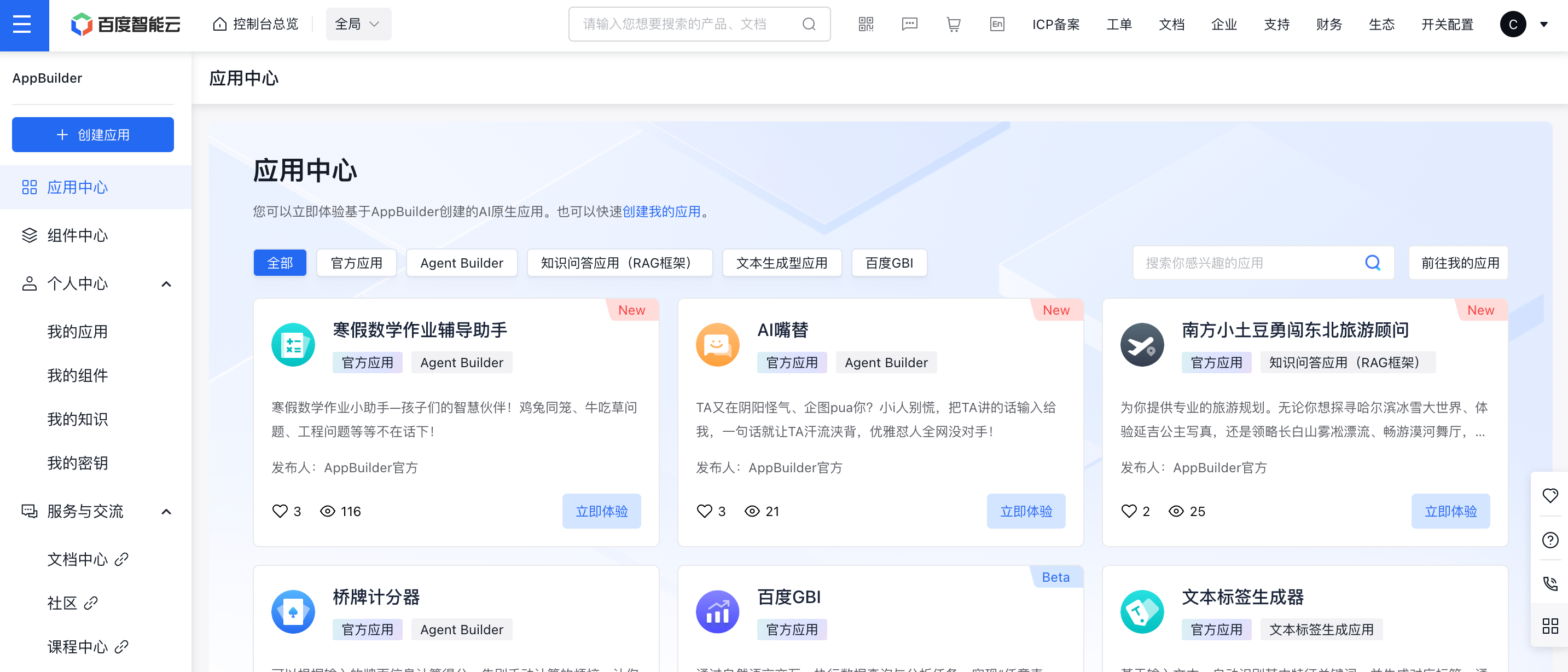The image size is (1568, 672).
Task: Open 我的知识 in the sidebar
Action: click(x=77, y=419)
